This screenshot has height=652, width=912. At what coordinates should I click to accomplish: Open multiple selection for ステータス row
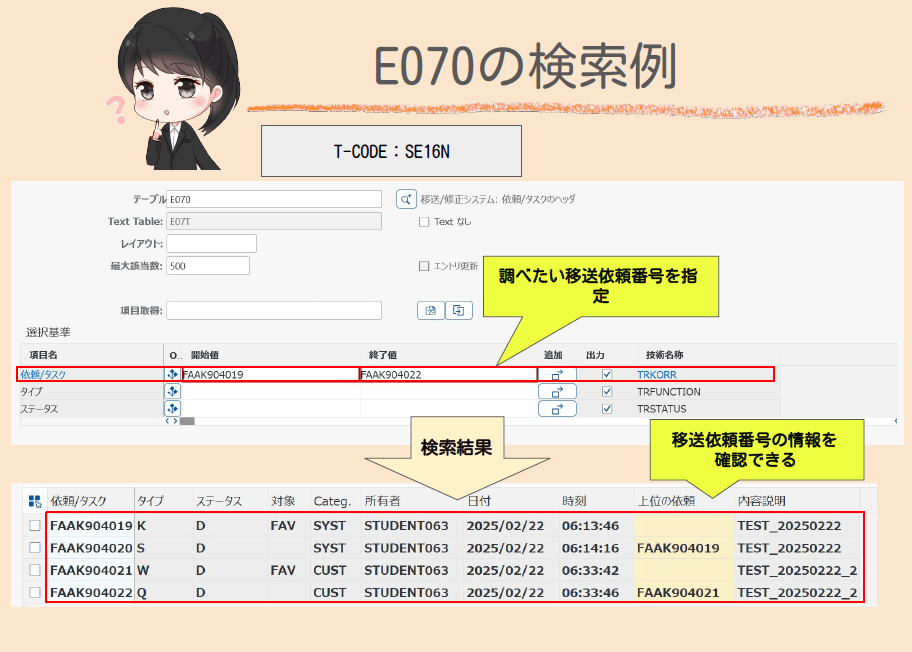[173, 408]
